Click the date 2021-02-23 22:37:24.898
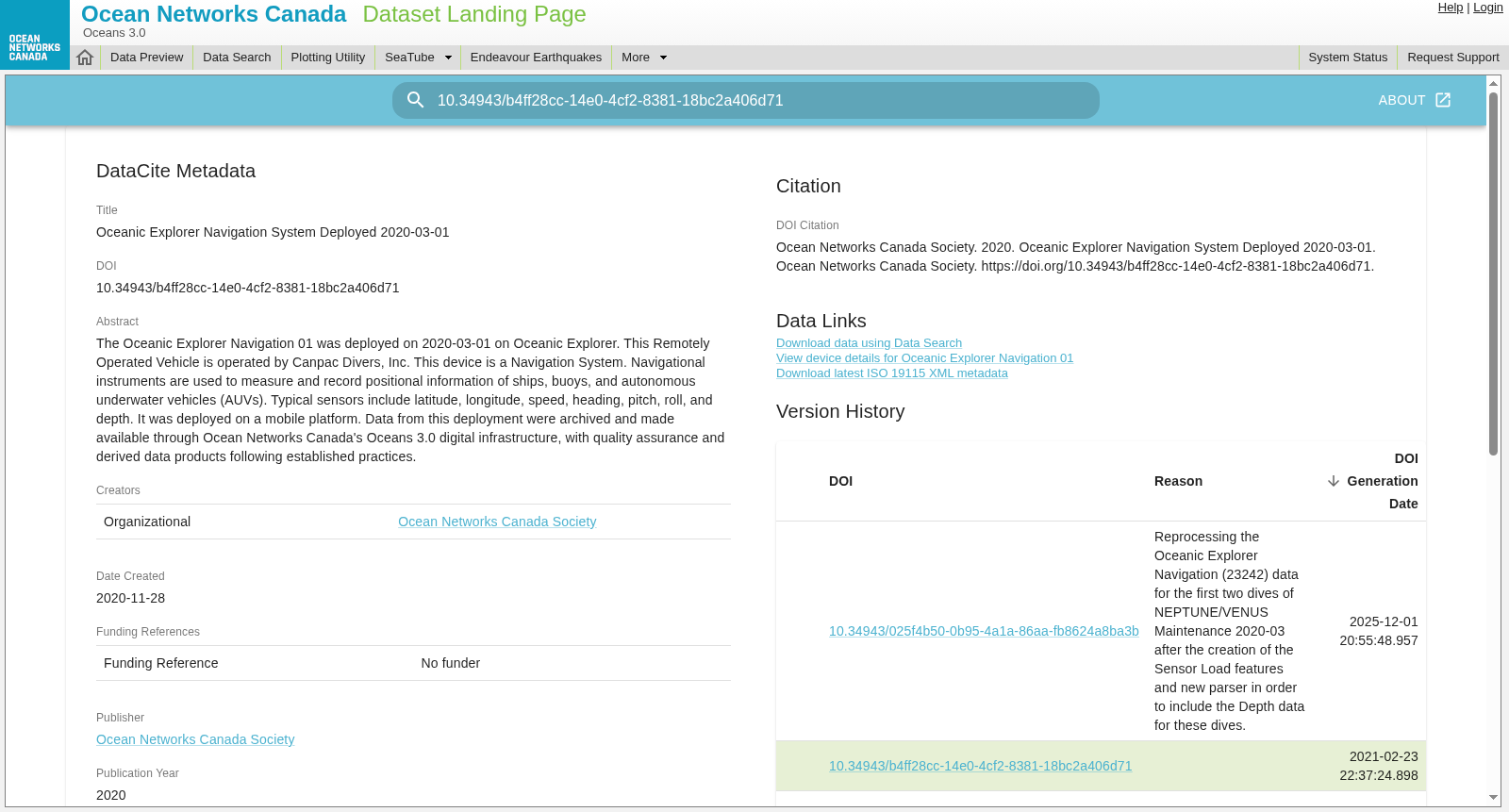The image size is (1509, 812). pyautogui.click(x=1378, y=766)
